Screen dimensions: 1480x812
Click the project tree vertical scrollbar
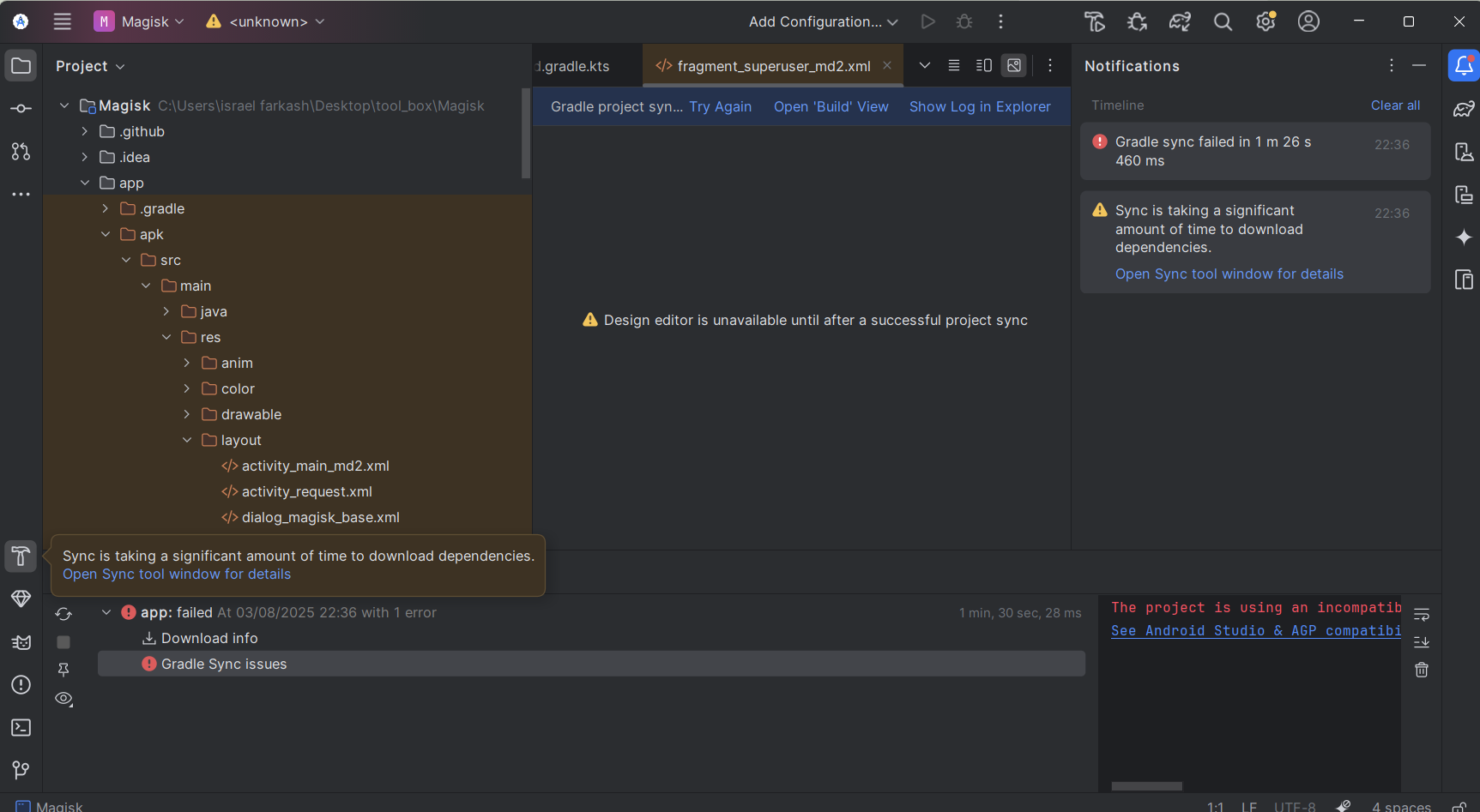526,133
